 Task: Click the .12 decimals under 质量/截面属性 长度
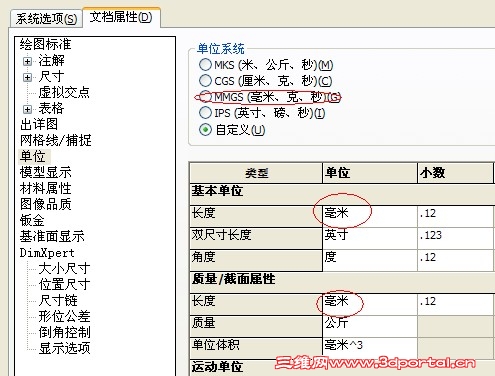click(455, 304)
